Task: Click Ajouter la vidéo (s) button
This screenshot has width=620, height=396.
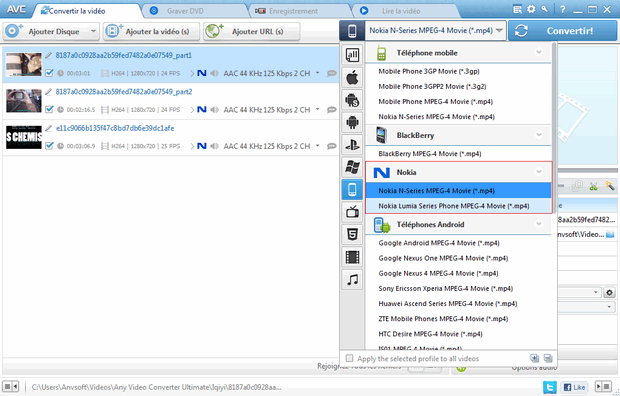Action: coord(151,31)
